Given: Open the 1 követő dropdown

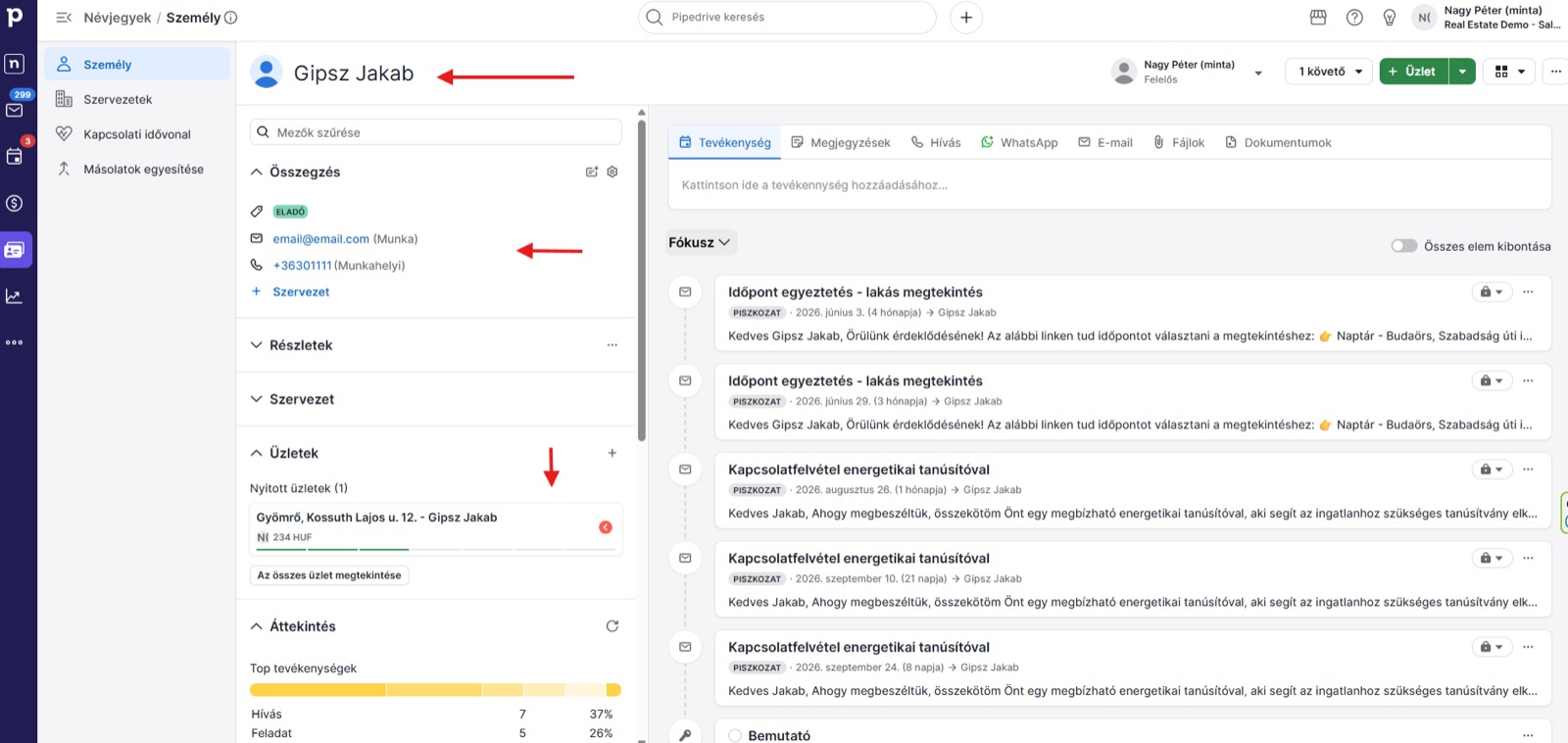Looking at the screenshot, I should 1328,72.
